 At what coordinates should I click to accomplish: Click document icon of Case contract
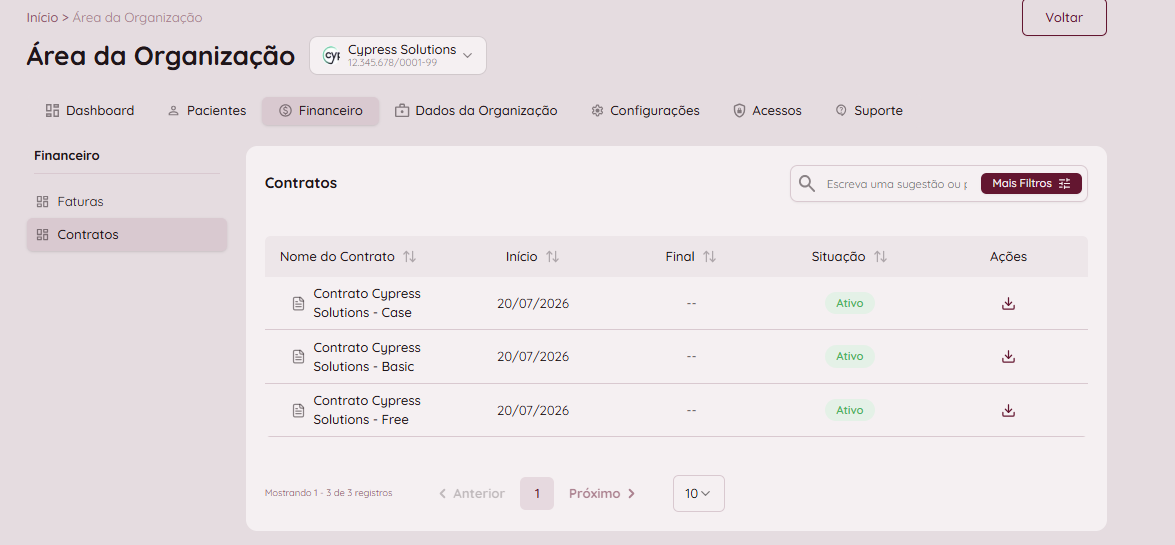pyautogui.click(x=298, y=304)
